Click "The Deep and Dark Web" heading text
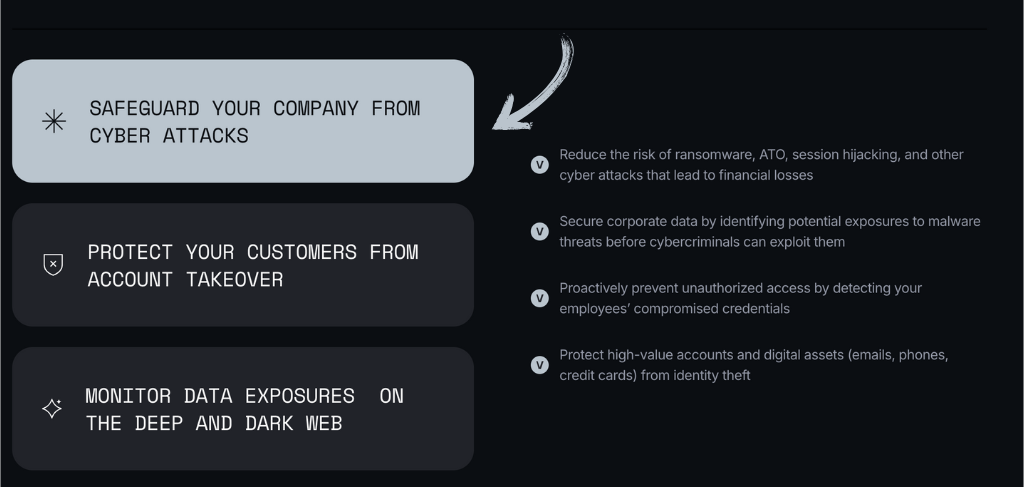This screenshot has width=1024, height=487. (214, 423)
